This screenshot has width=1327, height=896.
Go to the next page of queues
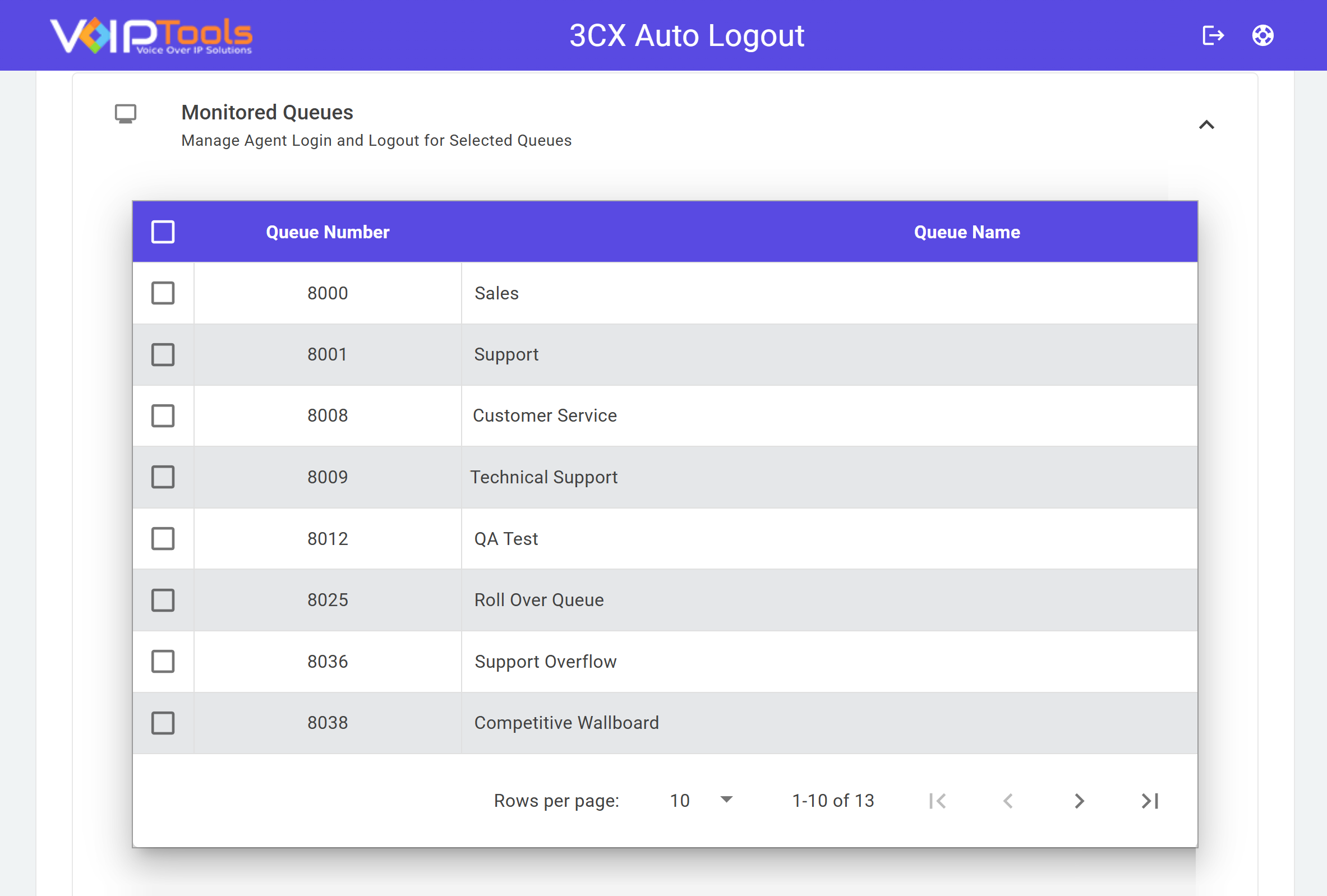(x=1079, y=801)
